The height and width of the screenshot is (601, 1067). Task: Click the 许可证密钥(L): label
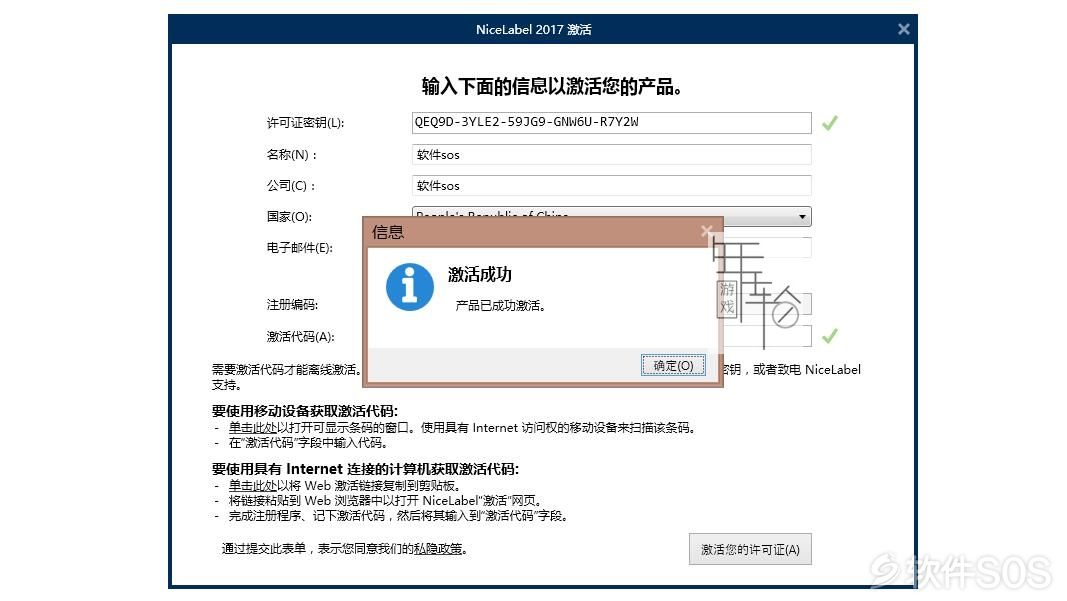click(x=305, y=123)
